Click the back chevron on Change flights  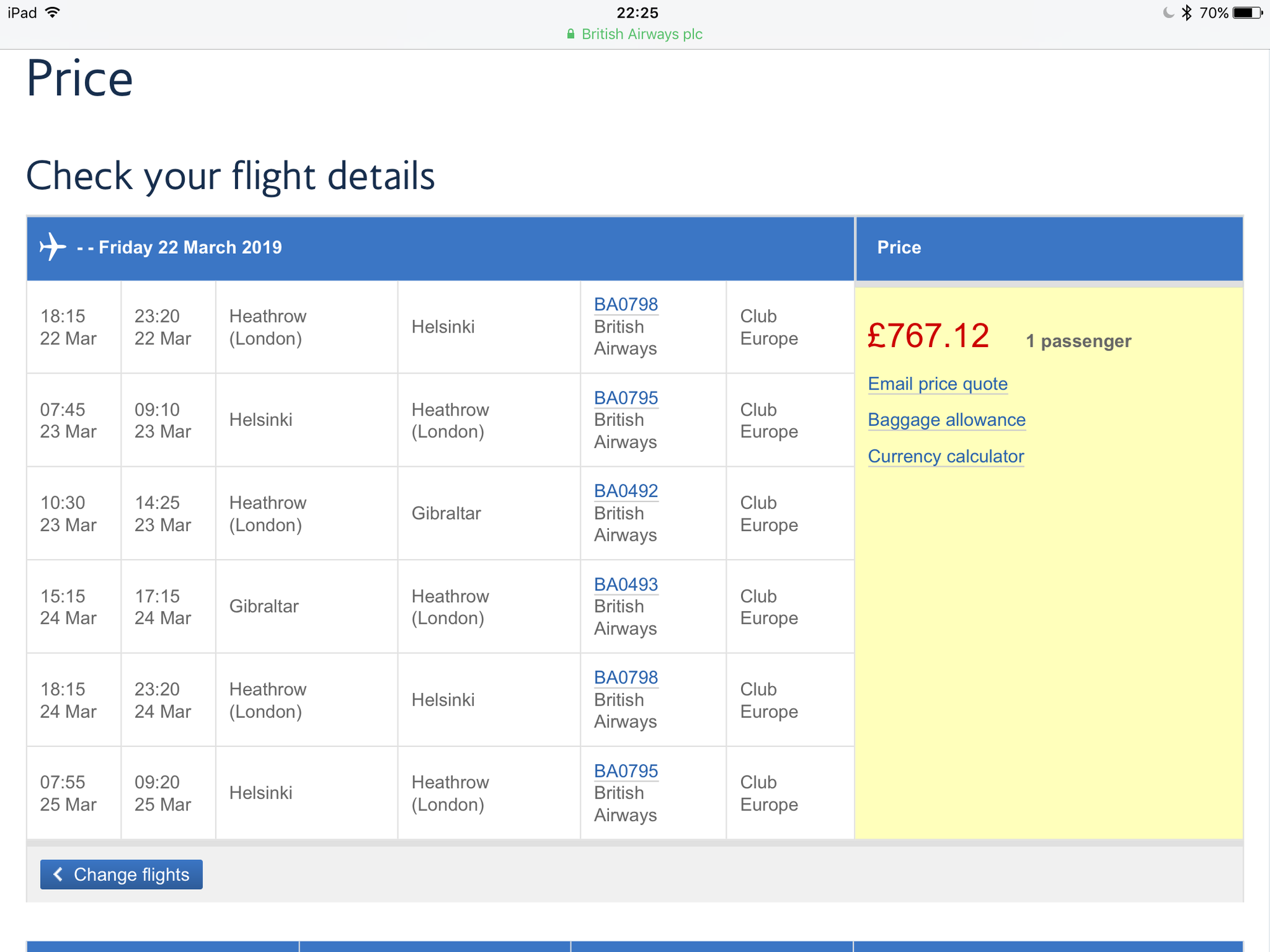pos(58,874)
